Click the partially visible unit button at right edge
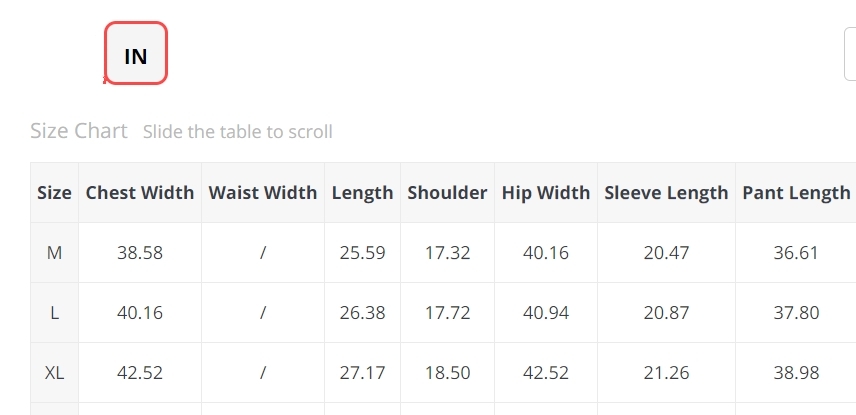Viewport: 856px width, 415px height. 851,54
